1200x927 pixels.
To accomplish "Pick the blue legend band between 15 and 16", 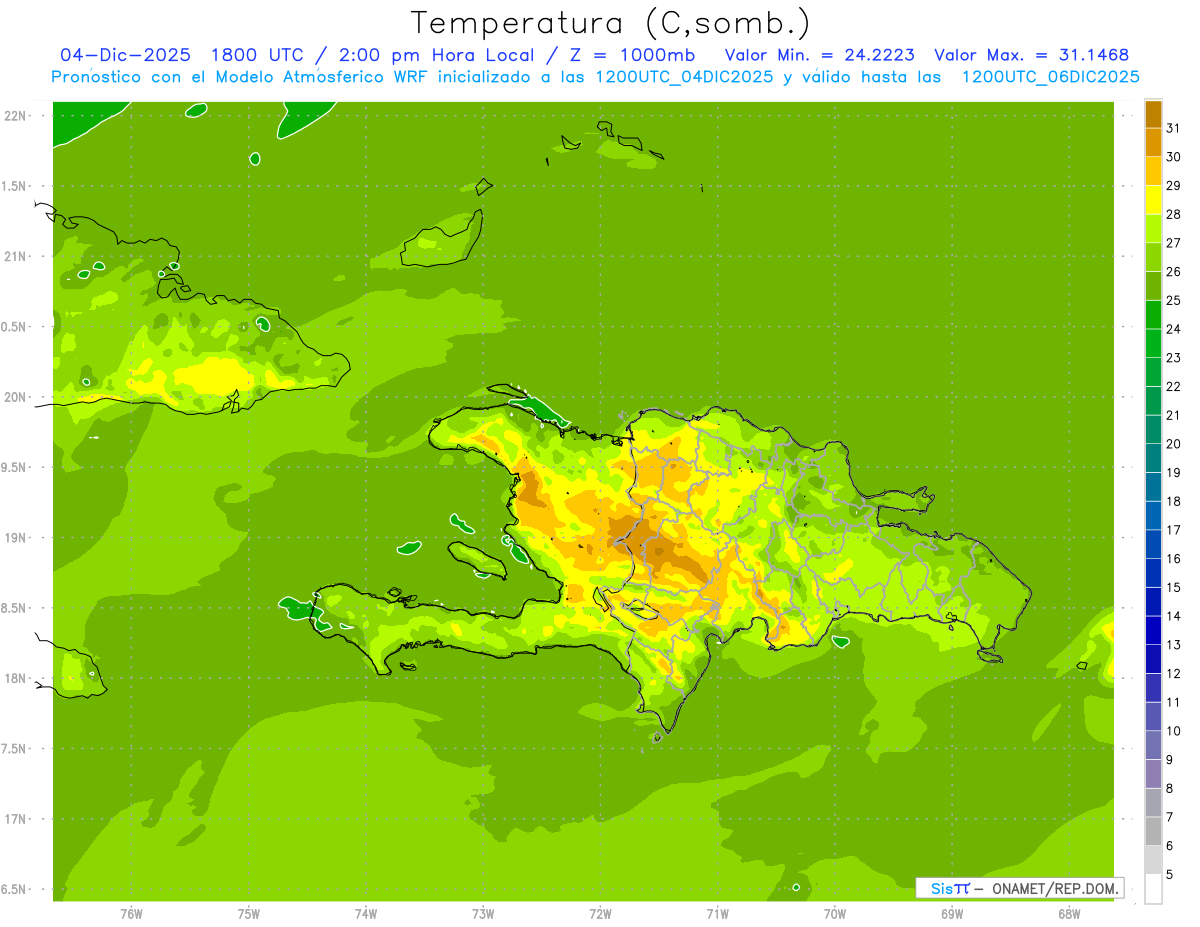I will point(1153,573).
